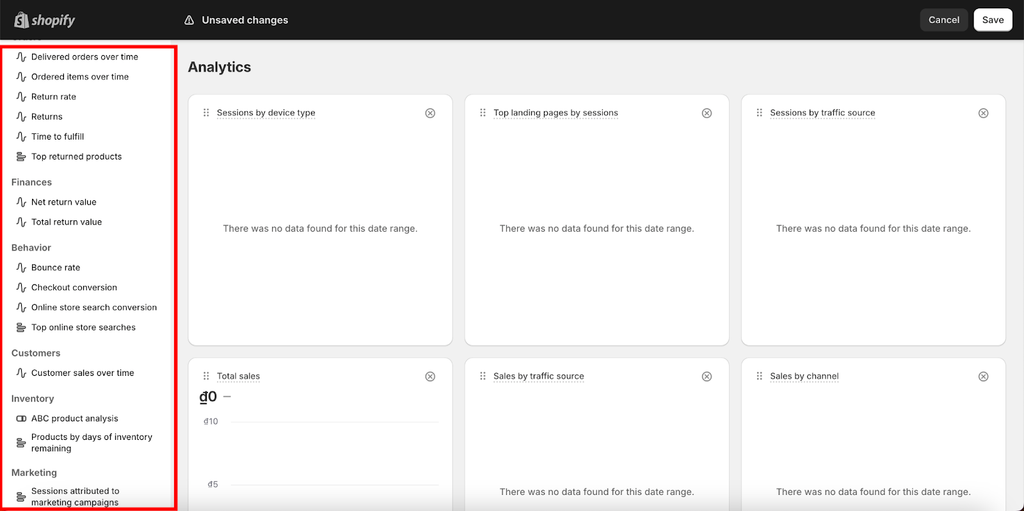Viewport: 1024px width, 511px height.
Task: Remove the Sessions by traffic source card
Action: pyautogui.click(x=984, y=113)
